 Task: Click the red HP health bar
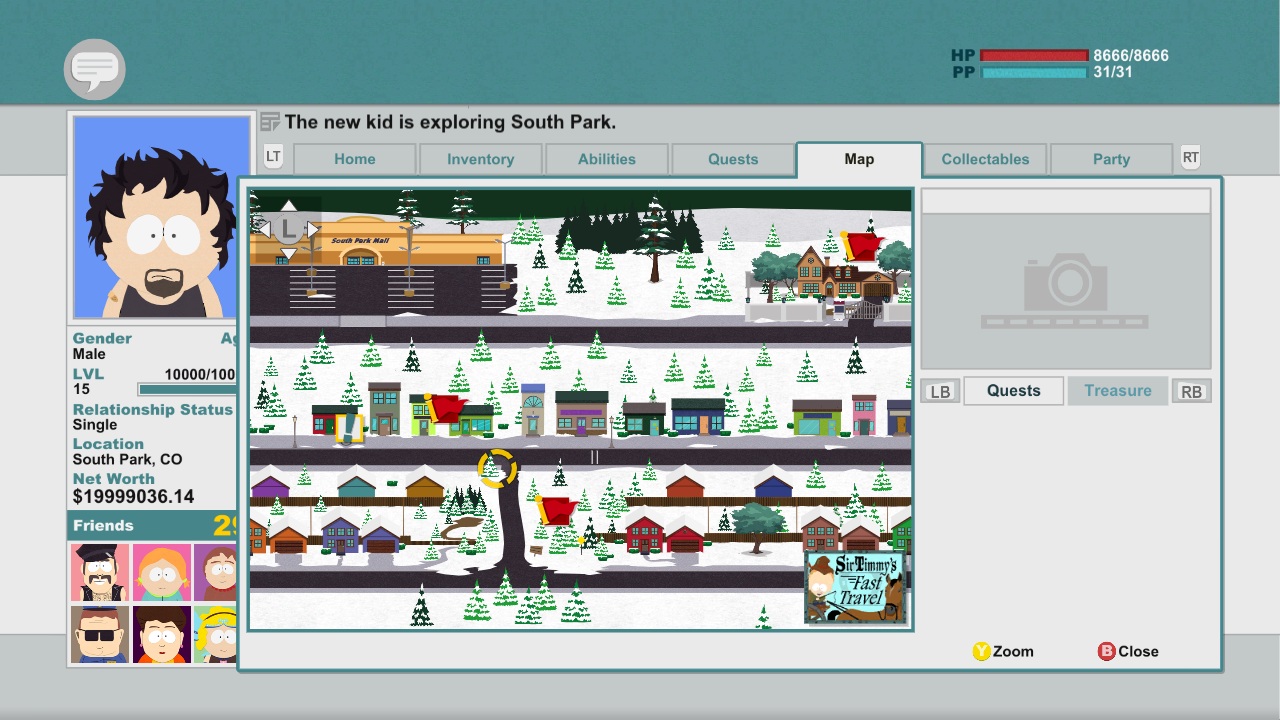(1033, 56)
